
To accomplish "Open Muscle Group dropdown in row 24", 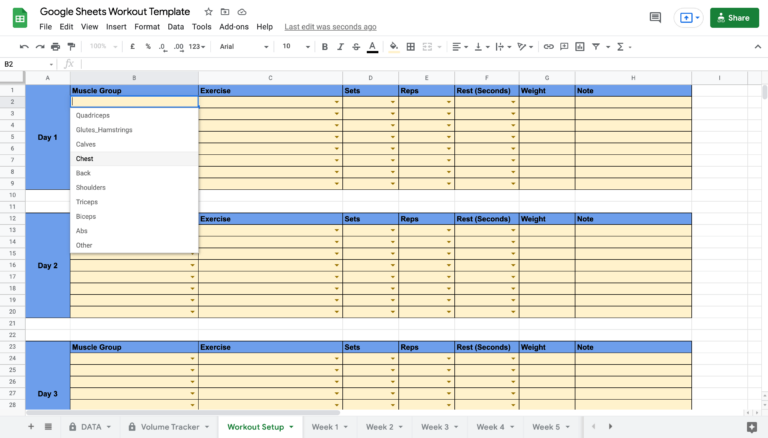I will pos(192,359).
